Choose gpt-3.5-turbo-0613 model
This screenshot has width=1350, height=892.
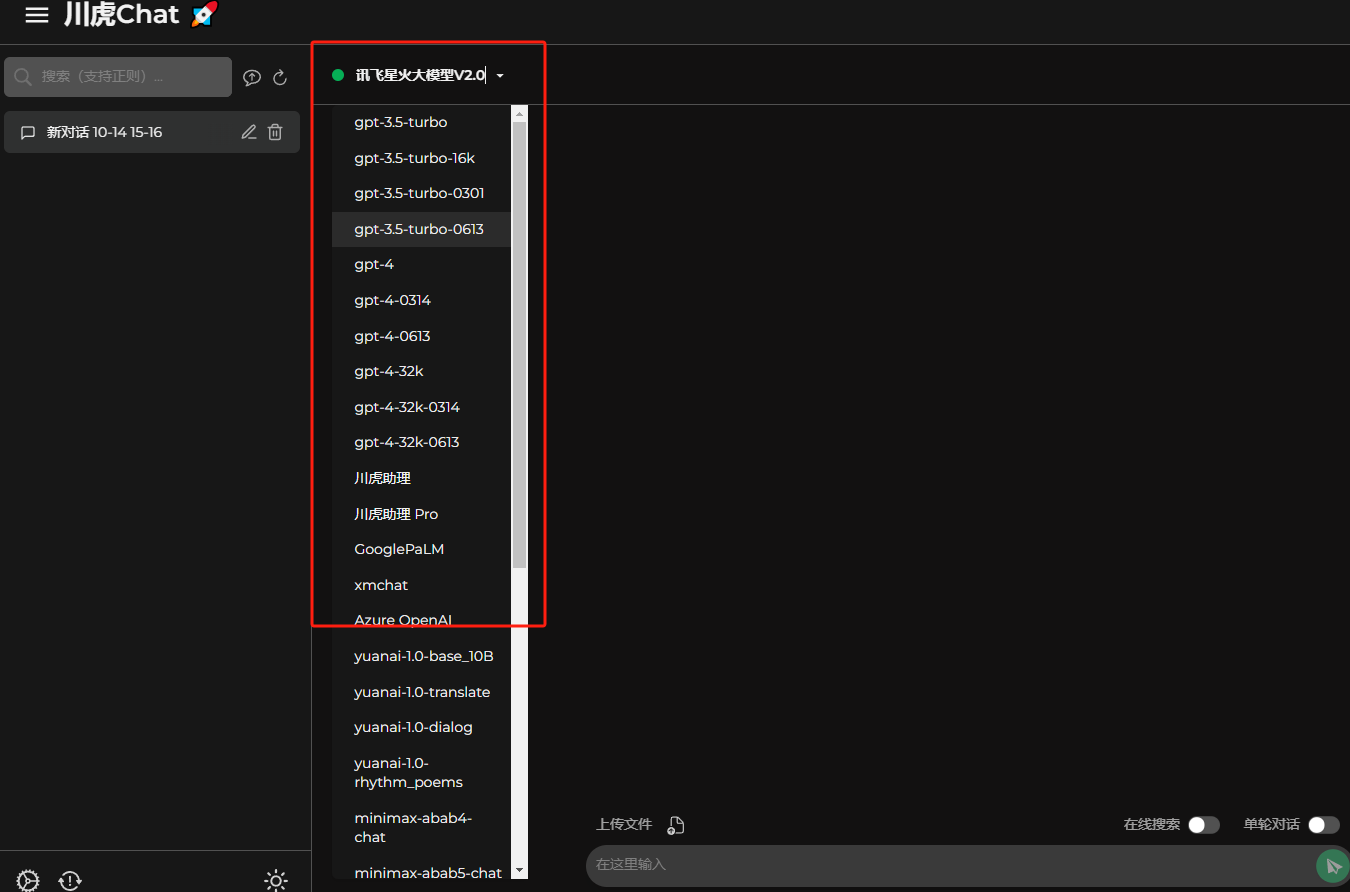422,229
